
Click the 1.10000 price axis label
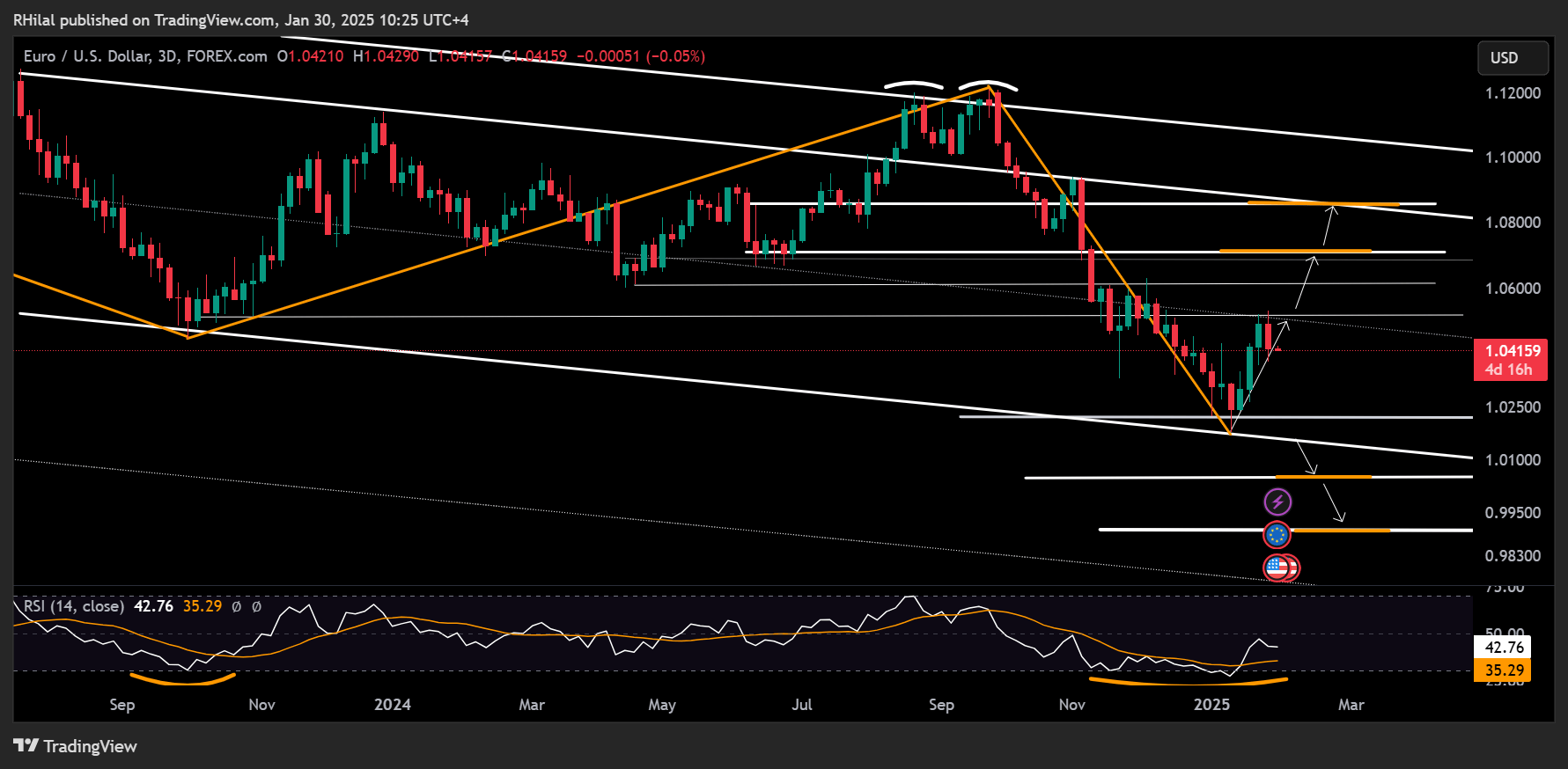(x=1513, y=157)
